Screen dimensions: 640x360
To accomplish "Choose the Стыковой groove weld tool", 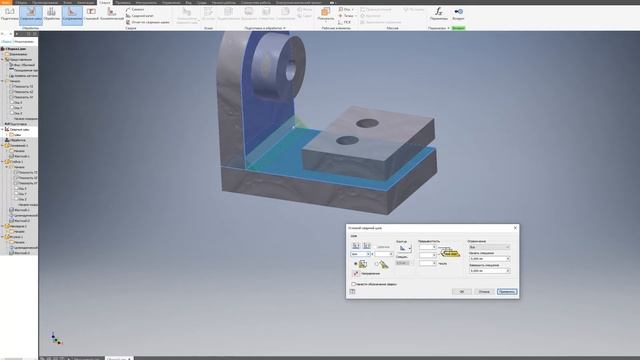I will pos(91,14).
